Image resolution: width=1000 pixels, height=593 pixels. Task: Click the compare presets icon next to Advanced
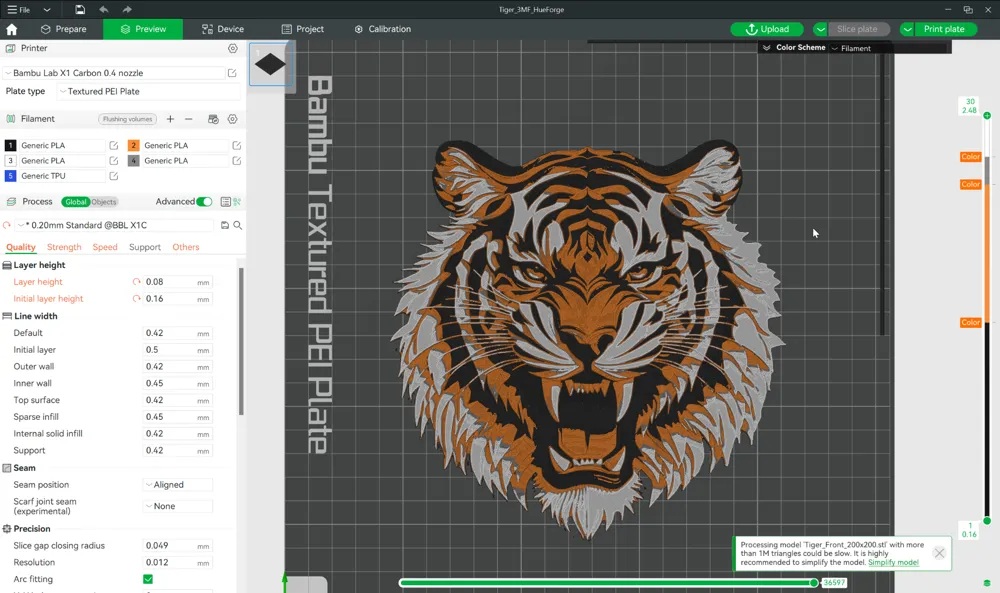237,201
